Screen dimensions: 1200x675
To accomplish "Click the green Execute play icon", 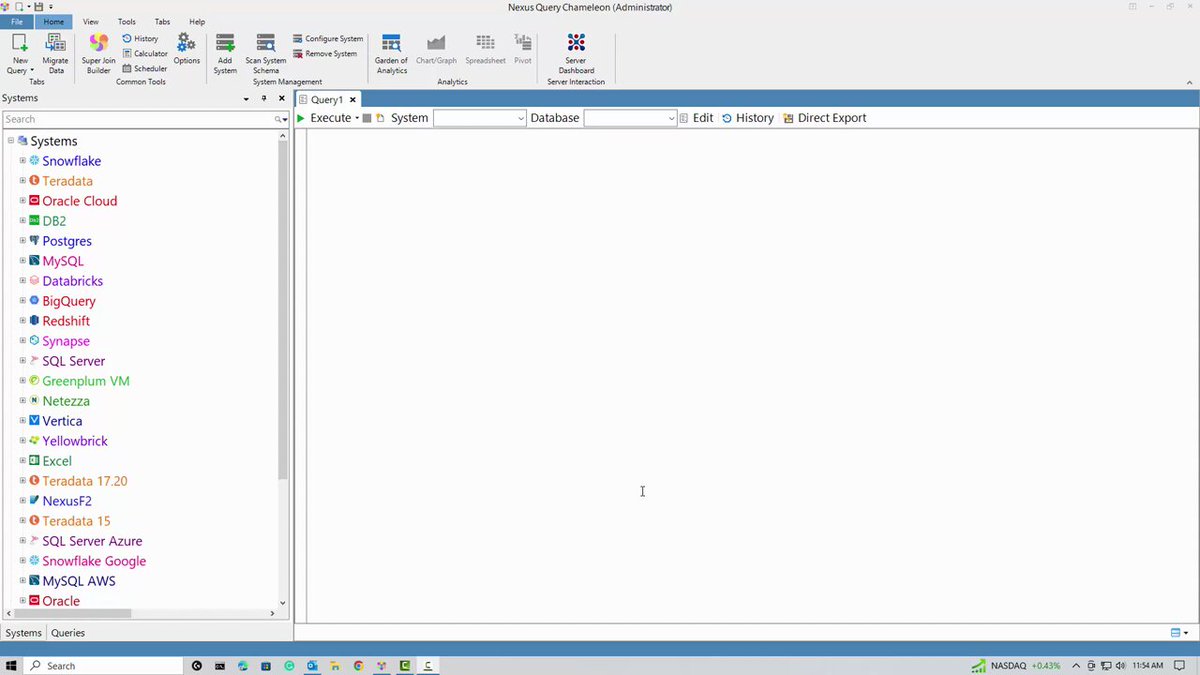I will (301, 118).
